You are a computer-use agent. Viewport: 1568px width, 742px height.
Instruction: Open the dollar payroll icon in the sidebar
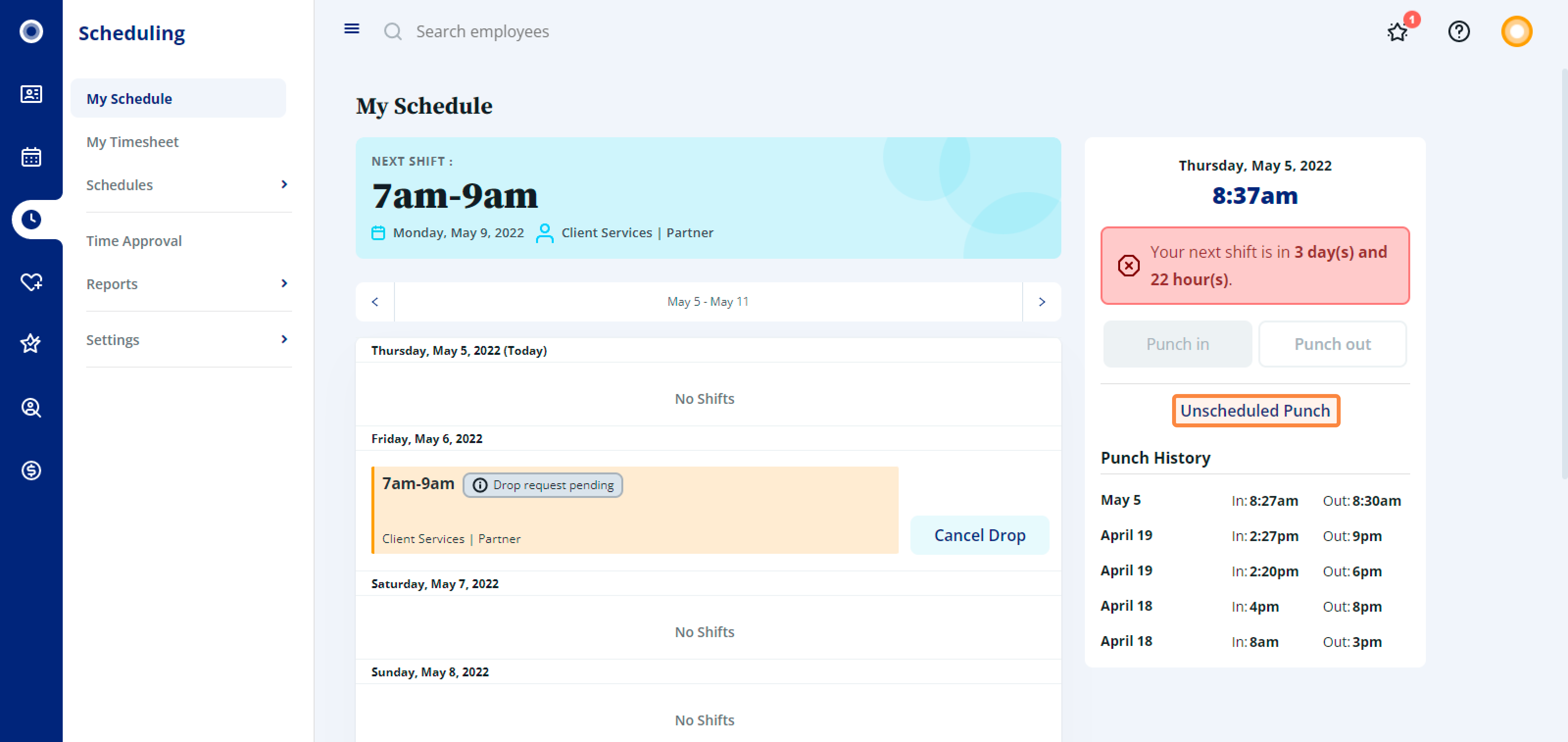[x=31, y=470]
